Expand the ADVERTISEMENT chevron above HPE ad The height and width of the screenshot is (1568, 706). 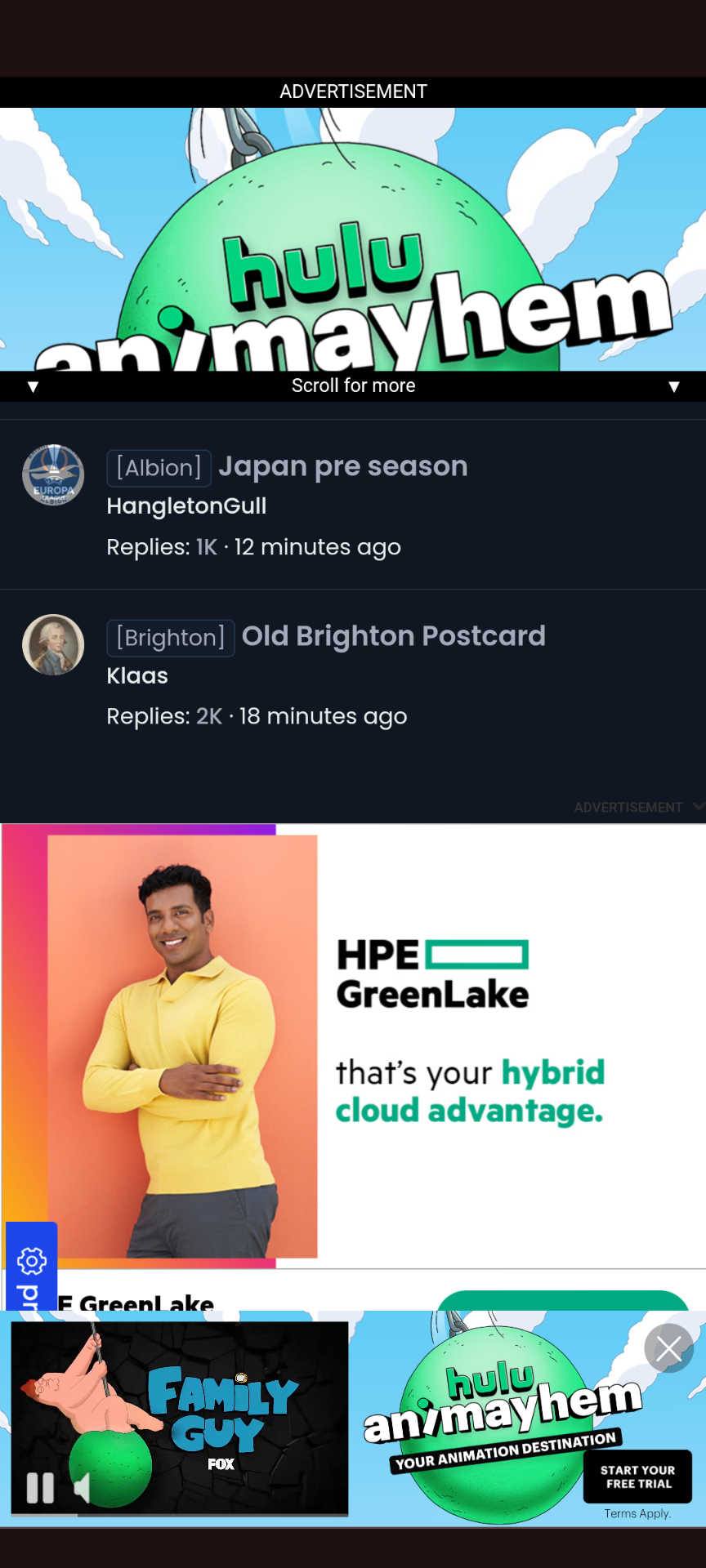pos(698,807)
